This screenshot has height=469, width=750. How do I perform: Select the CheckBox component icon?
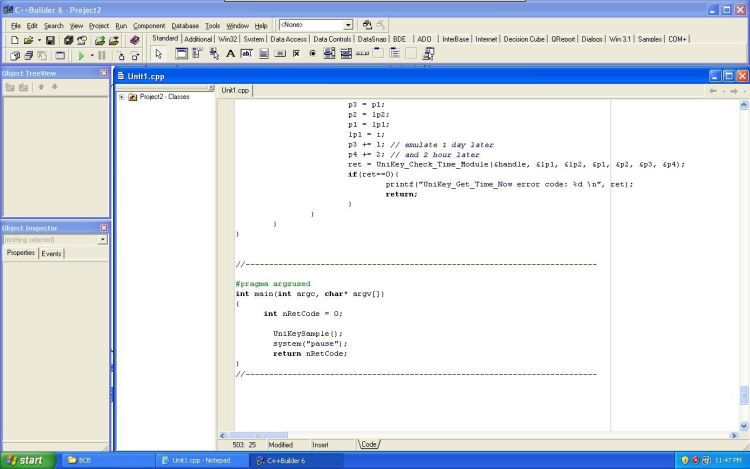click(x=296, y=54)
